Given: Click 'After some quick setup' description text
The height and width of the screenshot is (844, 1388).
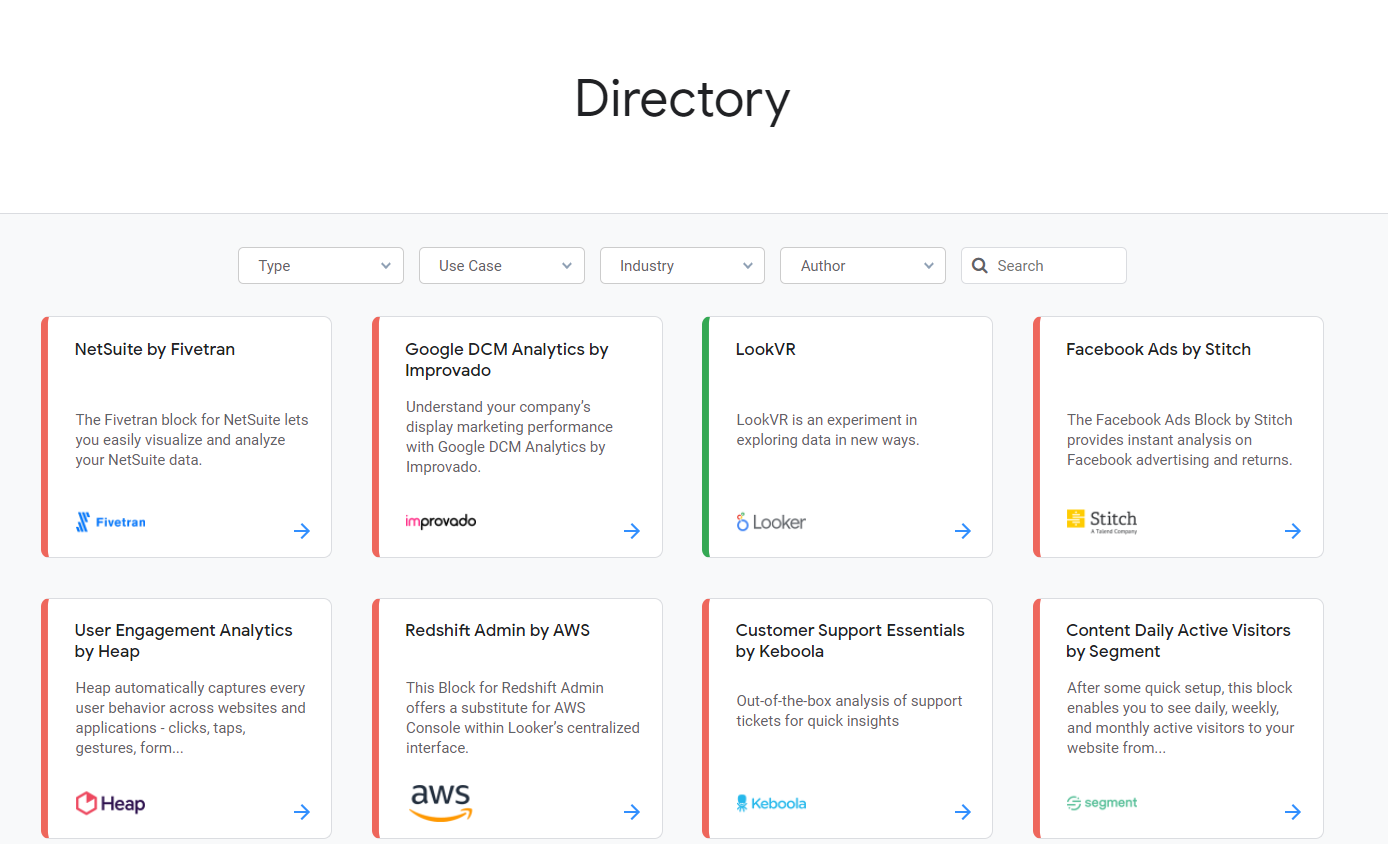Looking at the screenshot, I should pos(1180,718).
